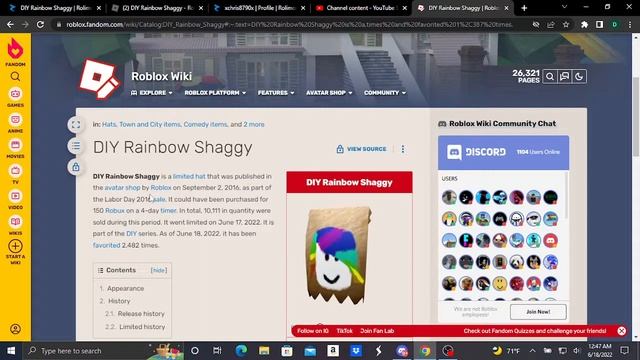Follow the 'avatar shop' link
Screen dimensions: 640x360
tap(122, 188)
